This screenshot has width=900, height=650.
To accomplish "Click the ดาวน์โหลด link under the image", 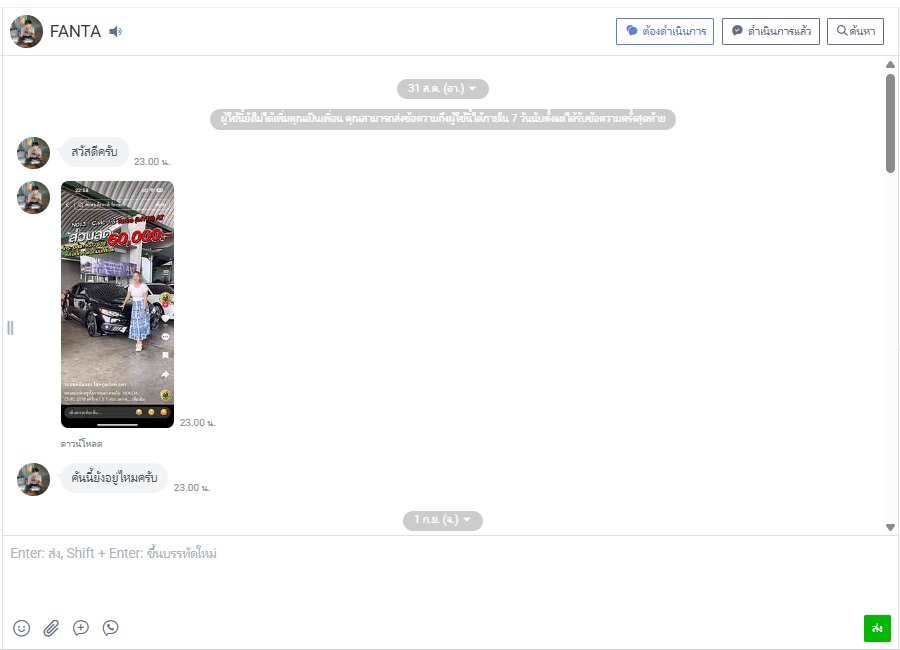I will tap(82, 444).
